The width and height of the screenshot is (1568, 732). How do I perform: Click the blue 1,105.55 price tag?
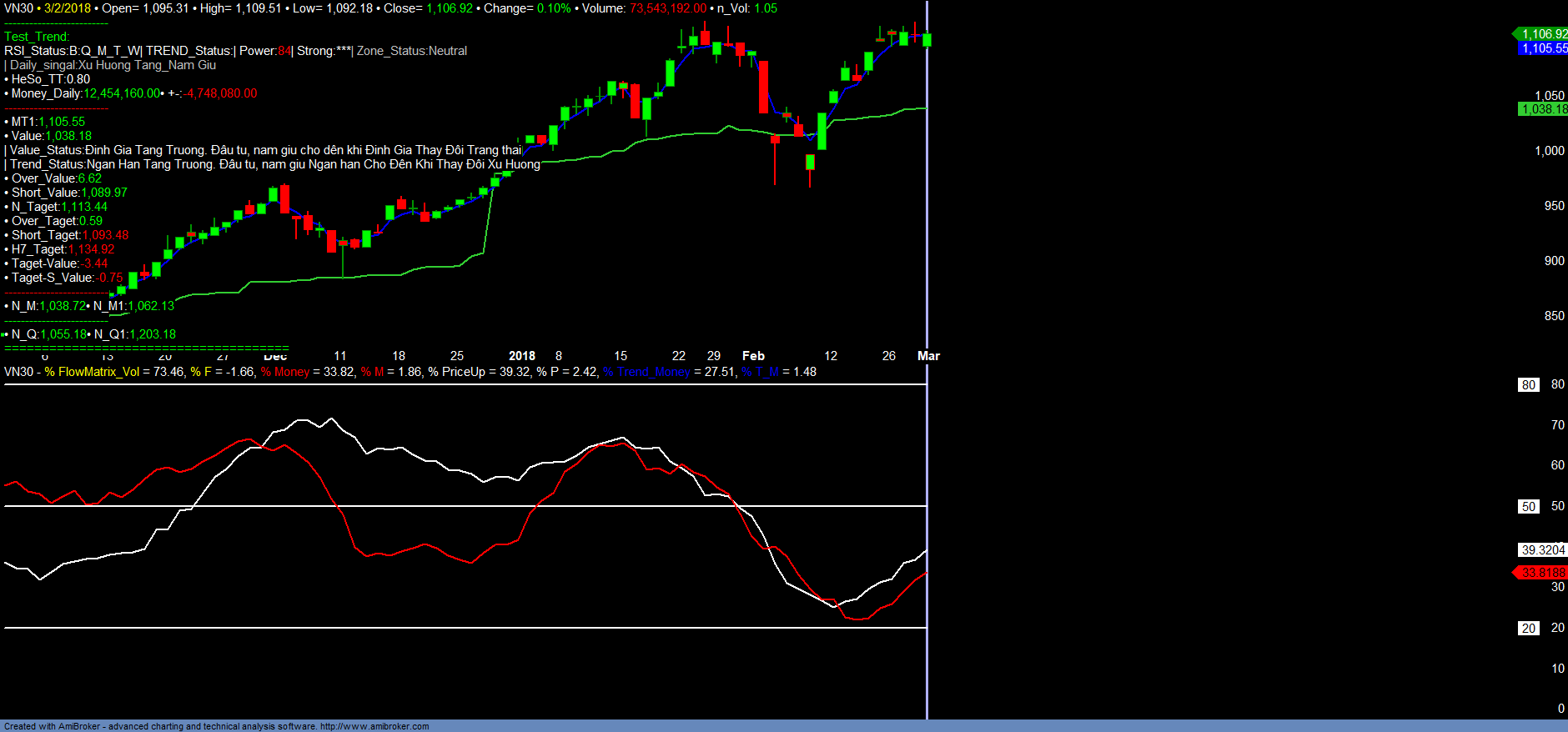tap(1543, 48)
